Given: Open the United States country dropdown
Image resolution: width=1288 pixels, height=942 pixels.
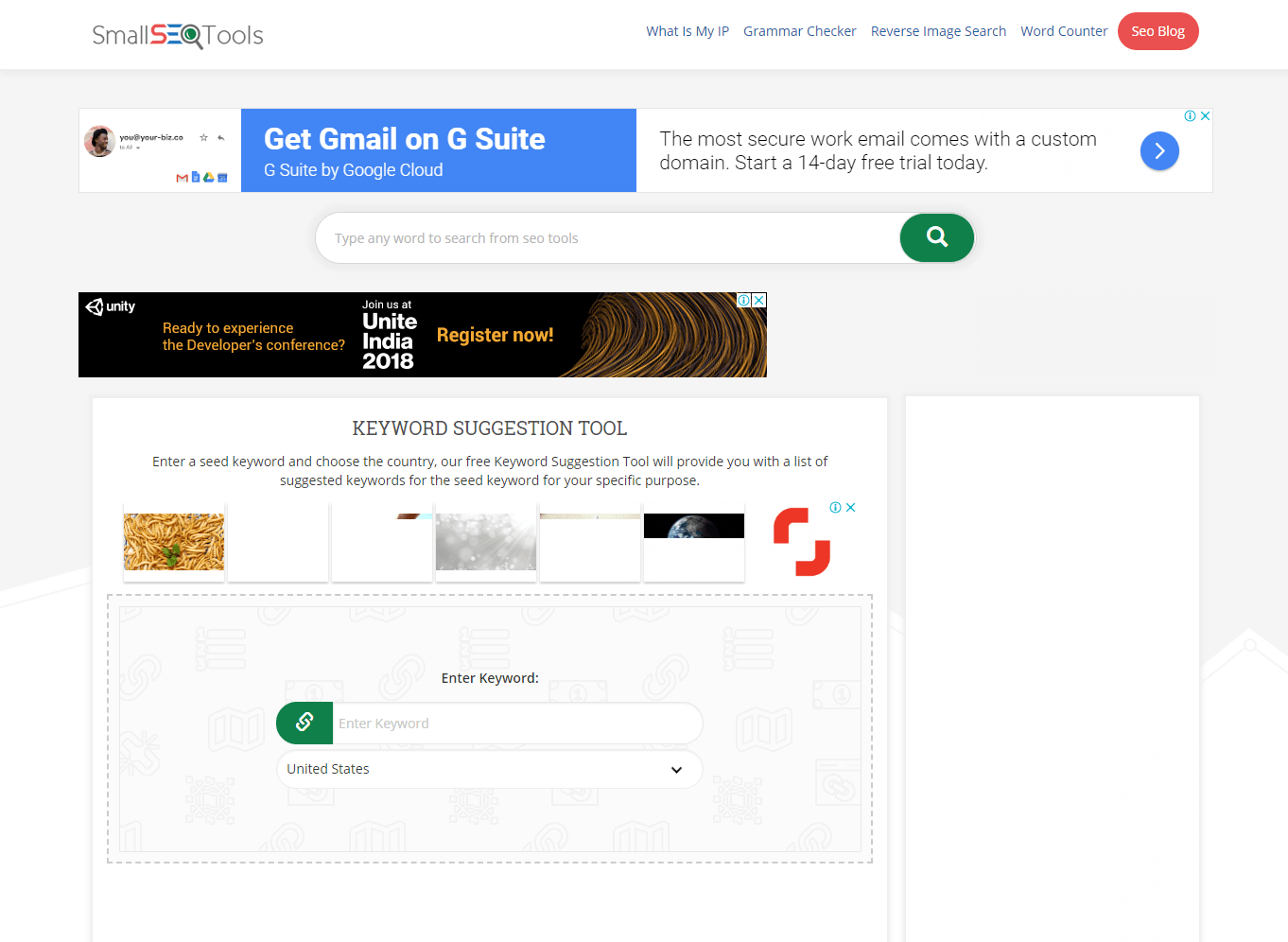Looking at the screenshot, I should point(490,769).
